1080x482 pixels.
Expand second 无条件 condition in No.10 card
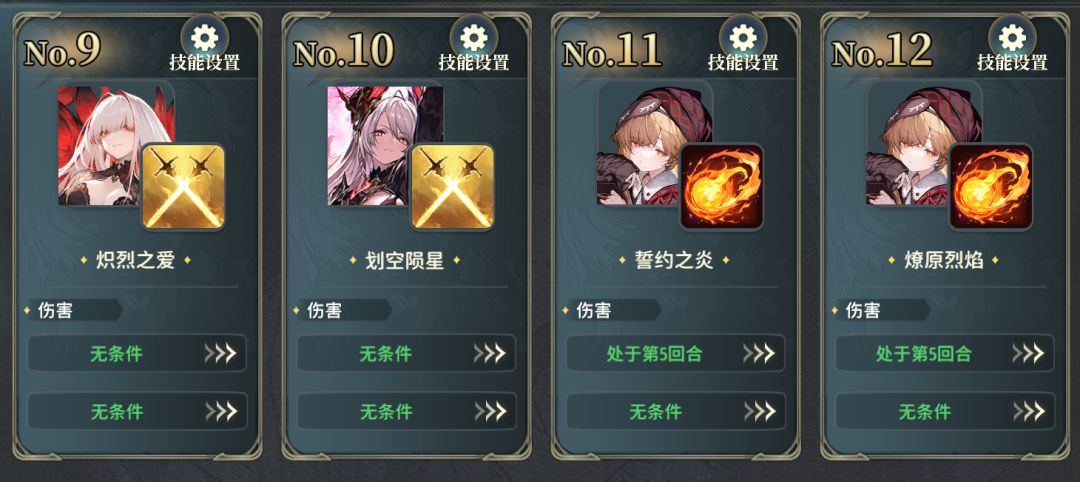(x=406, y=411)
